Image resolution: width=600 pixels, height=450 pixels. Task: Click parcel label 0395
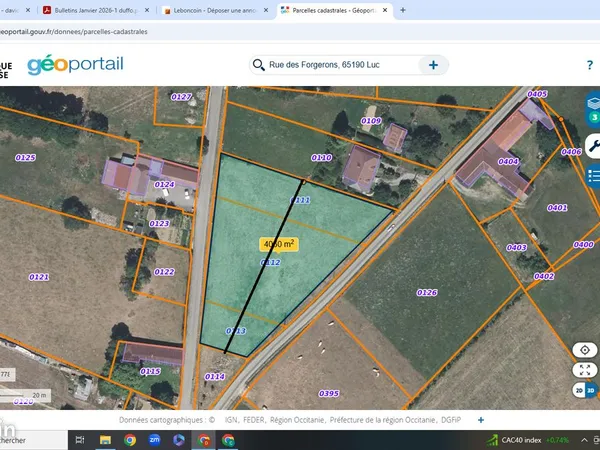tap(329, 394)
